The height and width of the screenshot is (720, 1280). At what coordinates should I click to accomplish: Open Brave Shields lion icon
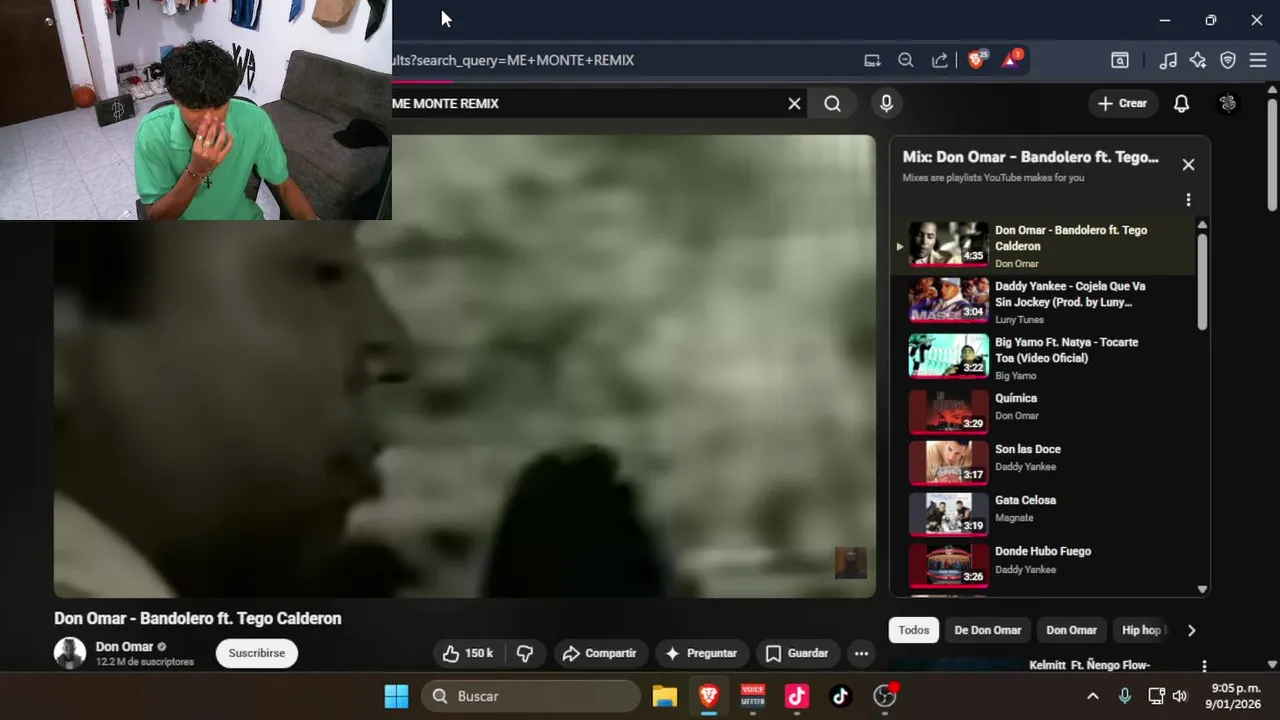(976, 60)
